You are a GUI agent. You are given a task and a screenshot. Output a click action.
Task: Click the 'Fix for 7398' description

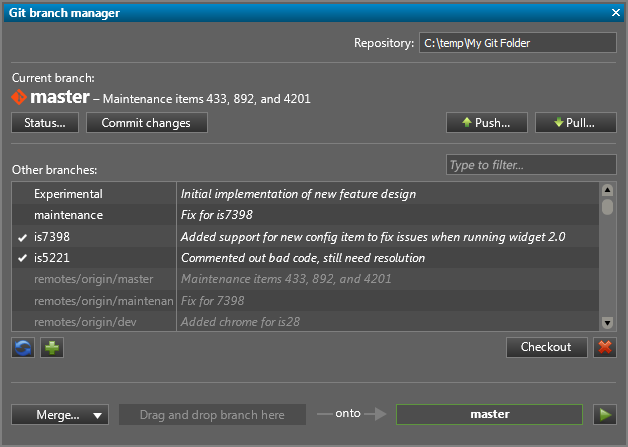[x=212, y=301]
